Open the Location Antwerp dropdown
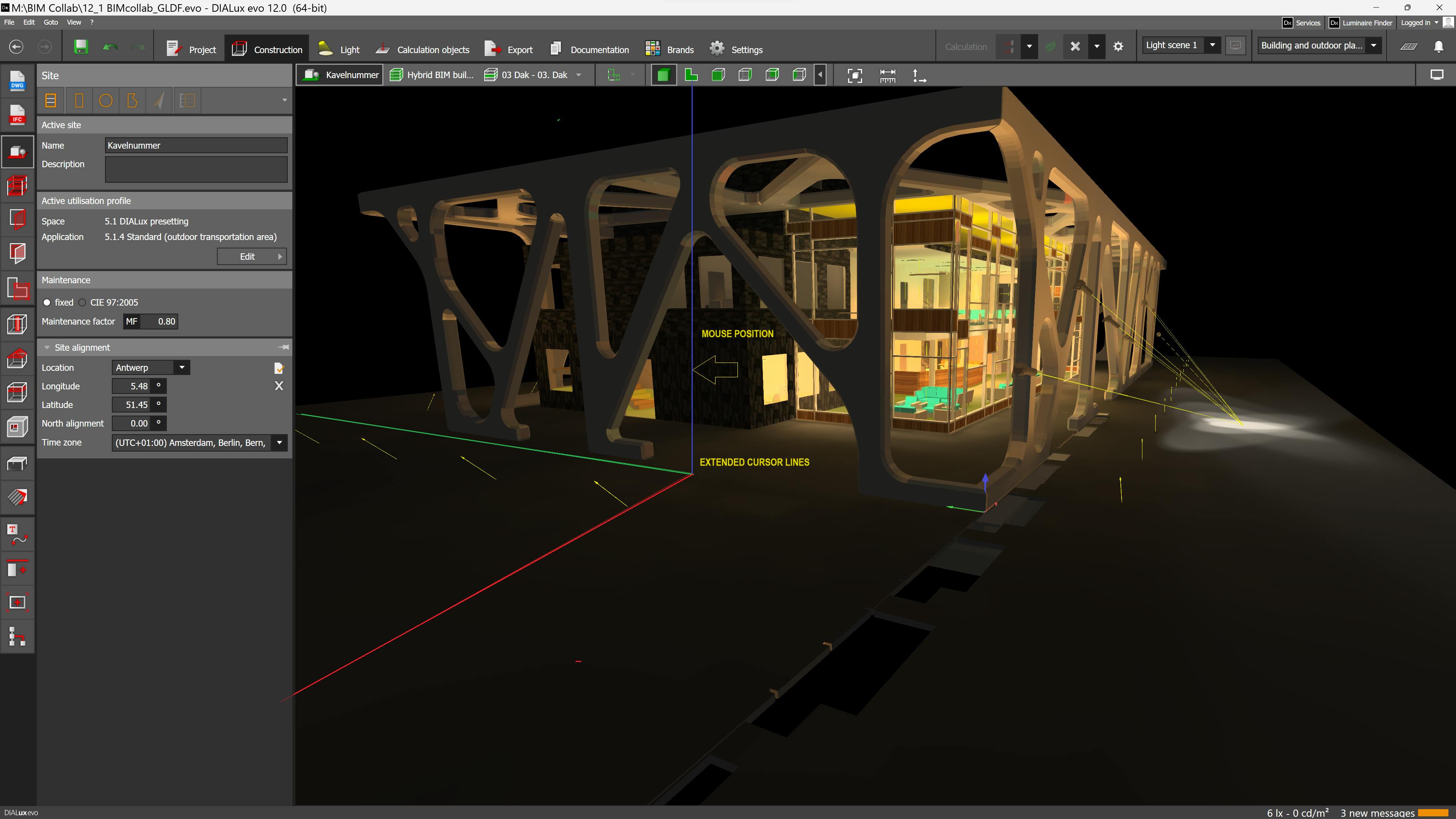 pos(182,367)
